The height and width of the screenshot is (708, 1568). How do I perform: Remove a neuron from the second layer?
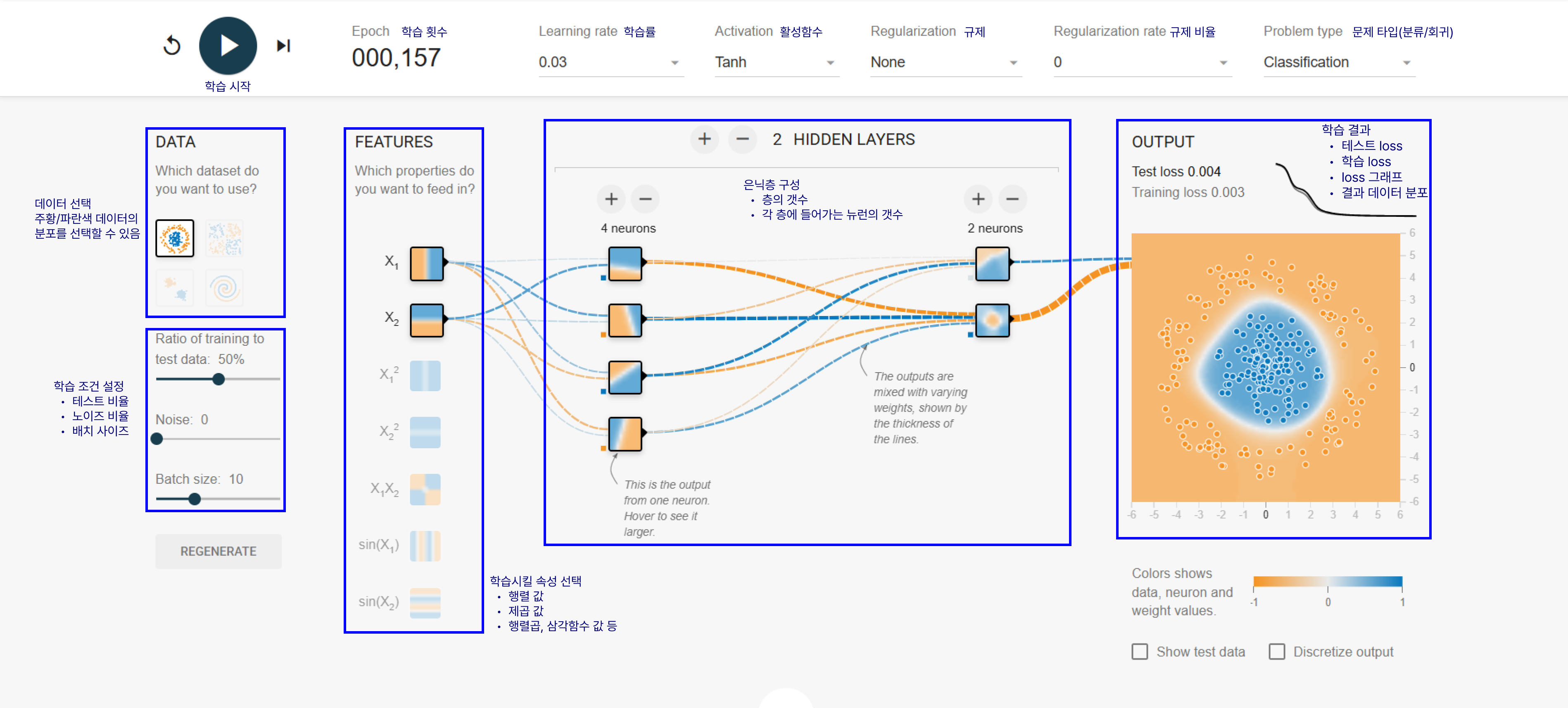pyautogui.click(x=1012, y=199)
